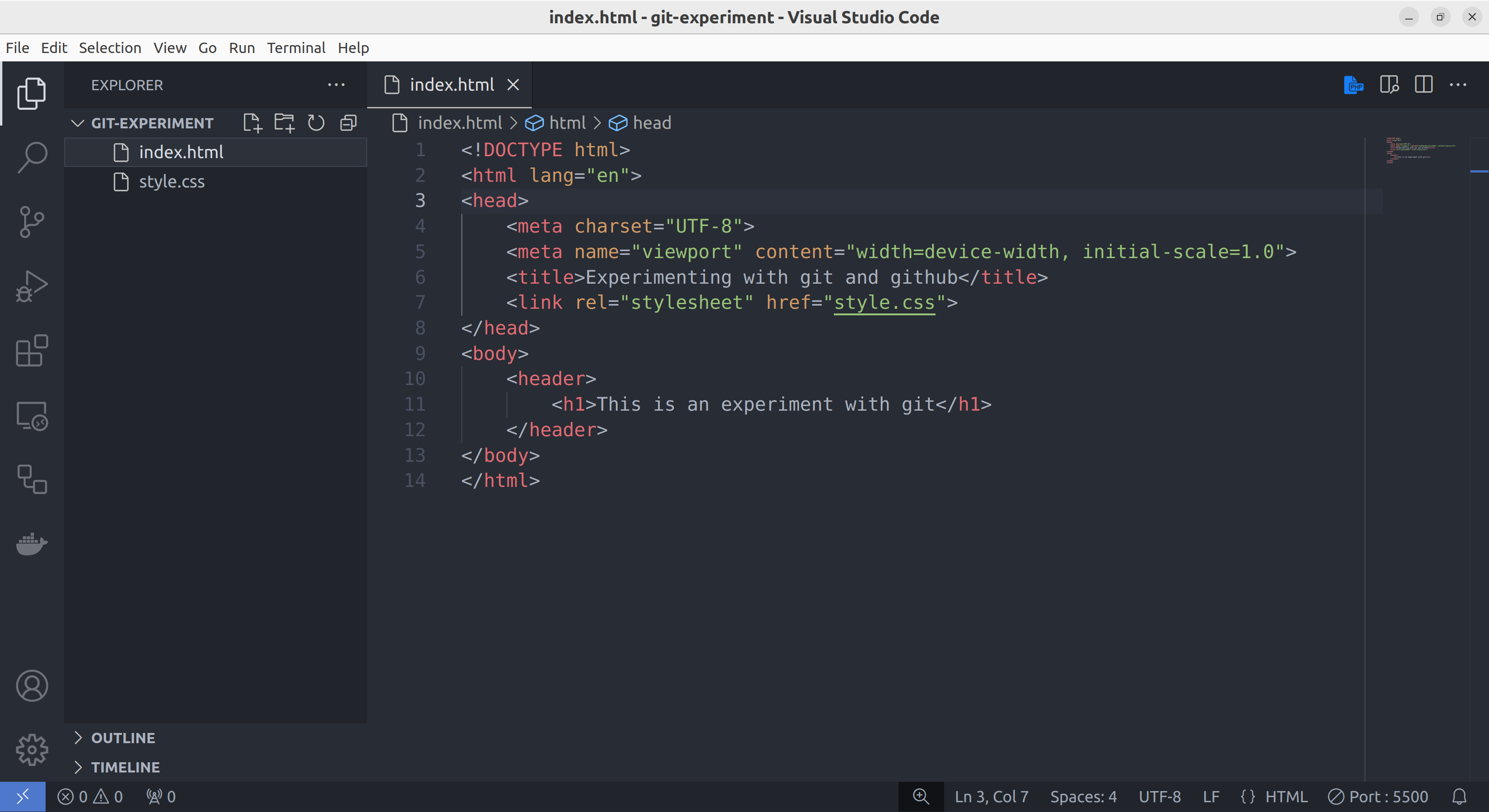Click the ports forwarded indicator showing 0
Image resolution: width=1489 pixels, height=812 pixels.
coord(161,797)
